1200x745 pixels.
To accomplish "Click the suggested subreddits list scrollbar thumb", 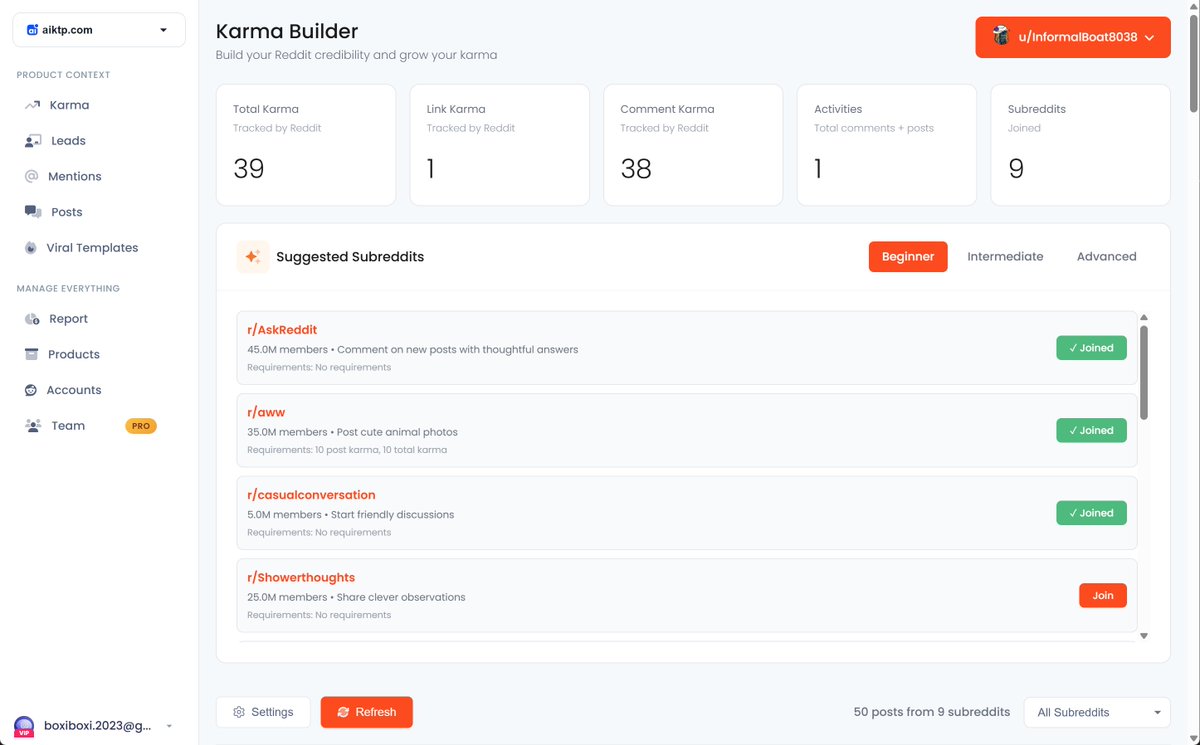I will 1144,372.
